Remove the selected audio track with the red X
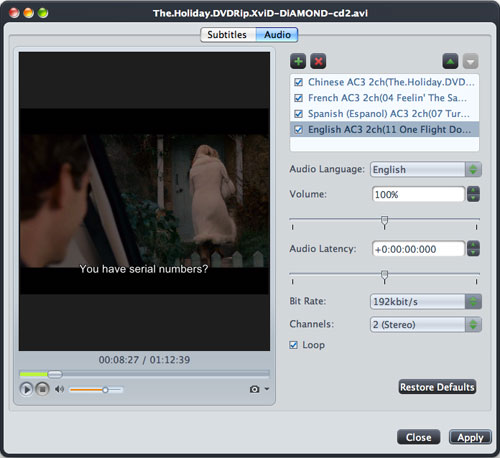The width and height of the screenshot is (500, 458). (x=318, y=61)
